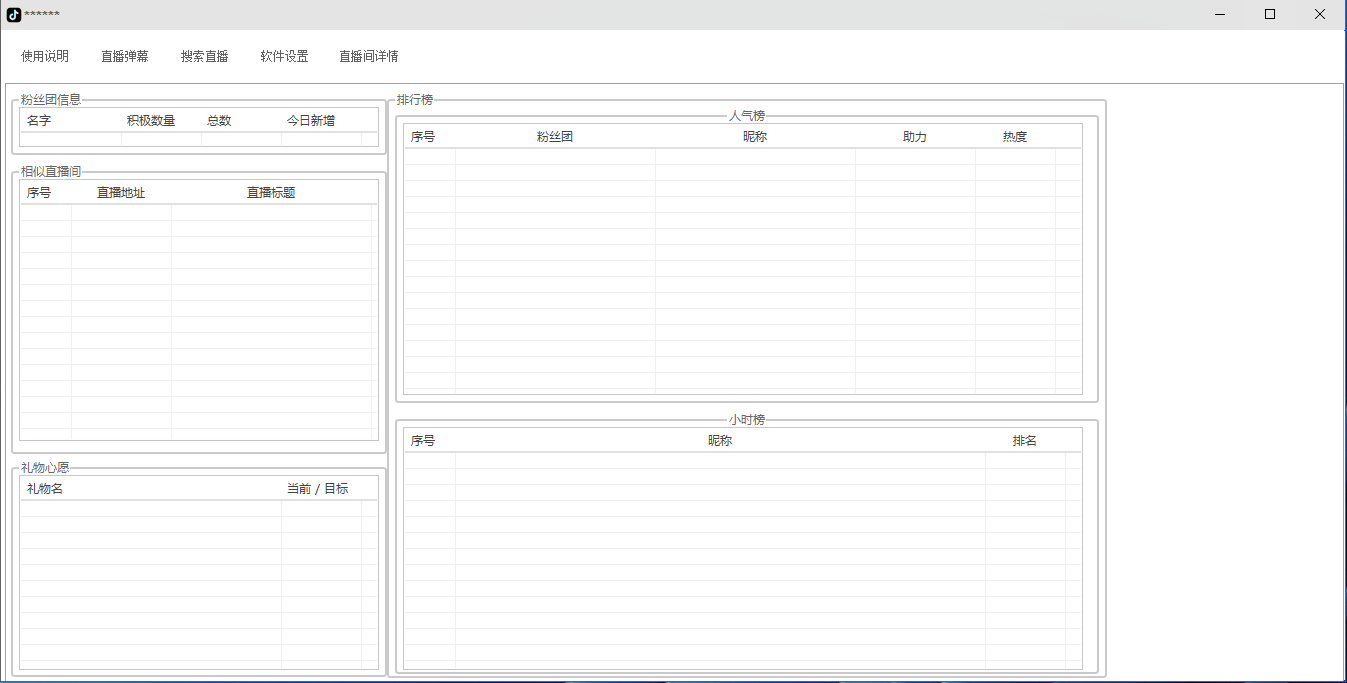Sort 人气榜 by the 助力 column
This screenshot has height=683, width=1347.
coord(915,137)
